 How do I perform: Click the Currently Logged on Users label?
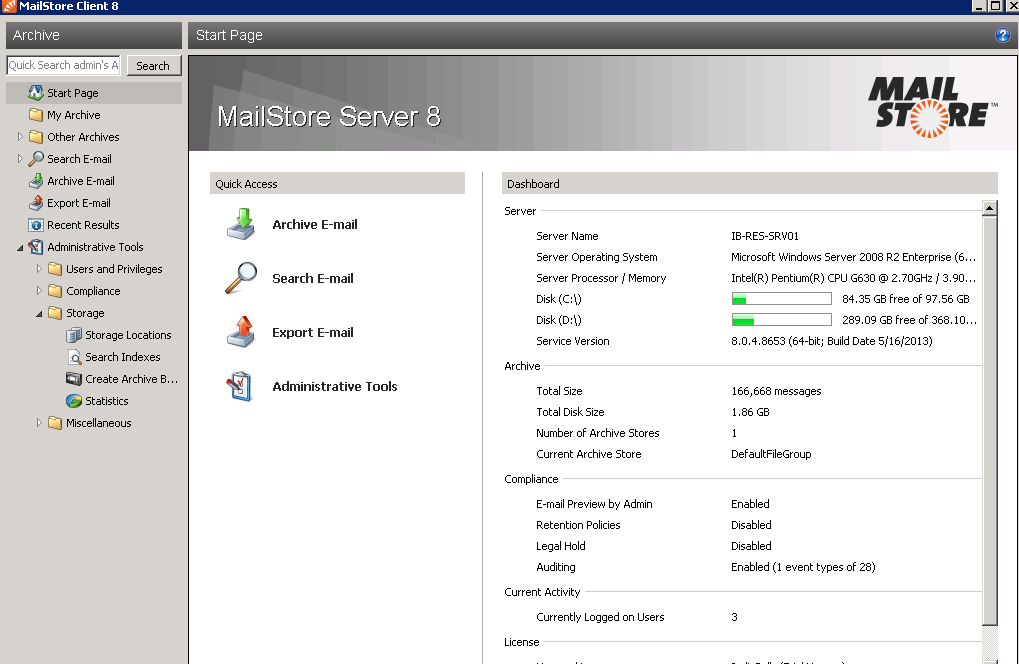(600, 617)
